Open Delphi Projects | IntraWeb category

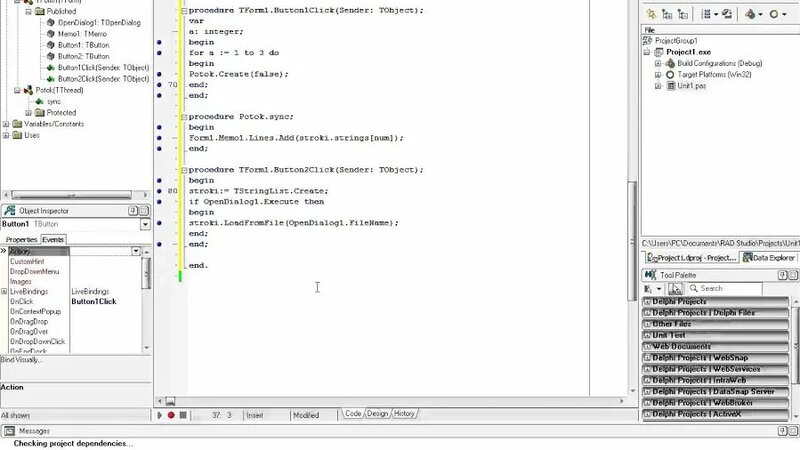coord(715,380)
